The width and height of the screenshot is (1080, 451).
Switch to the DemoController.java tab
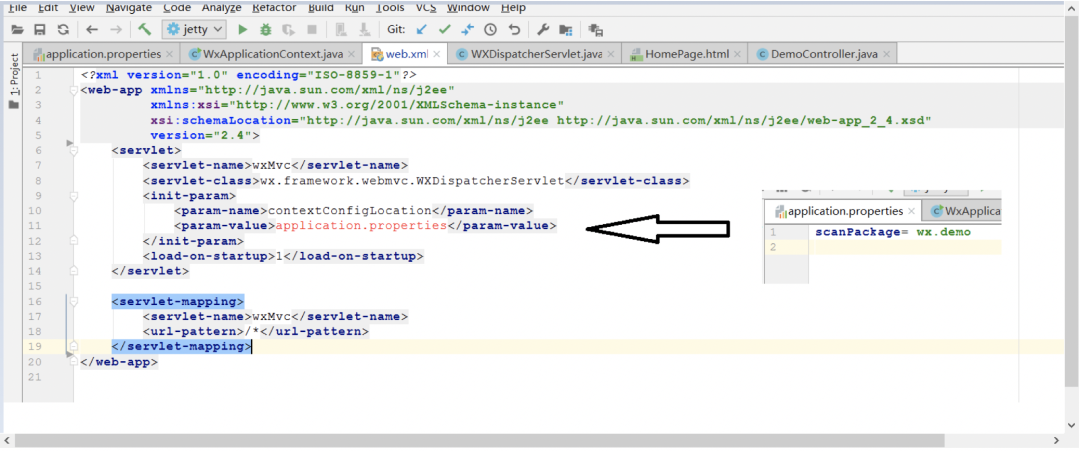pyautogui.click(x=823, y=54)
